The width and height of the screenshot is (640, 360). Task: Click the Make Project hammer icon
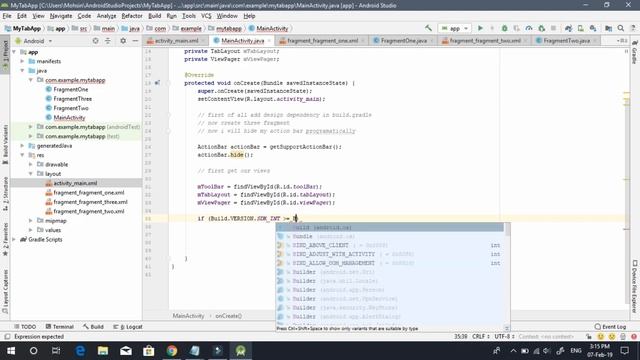[428, 28]
